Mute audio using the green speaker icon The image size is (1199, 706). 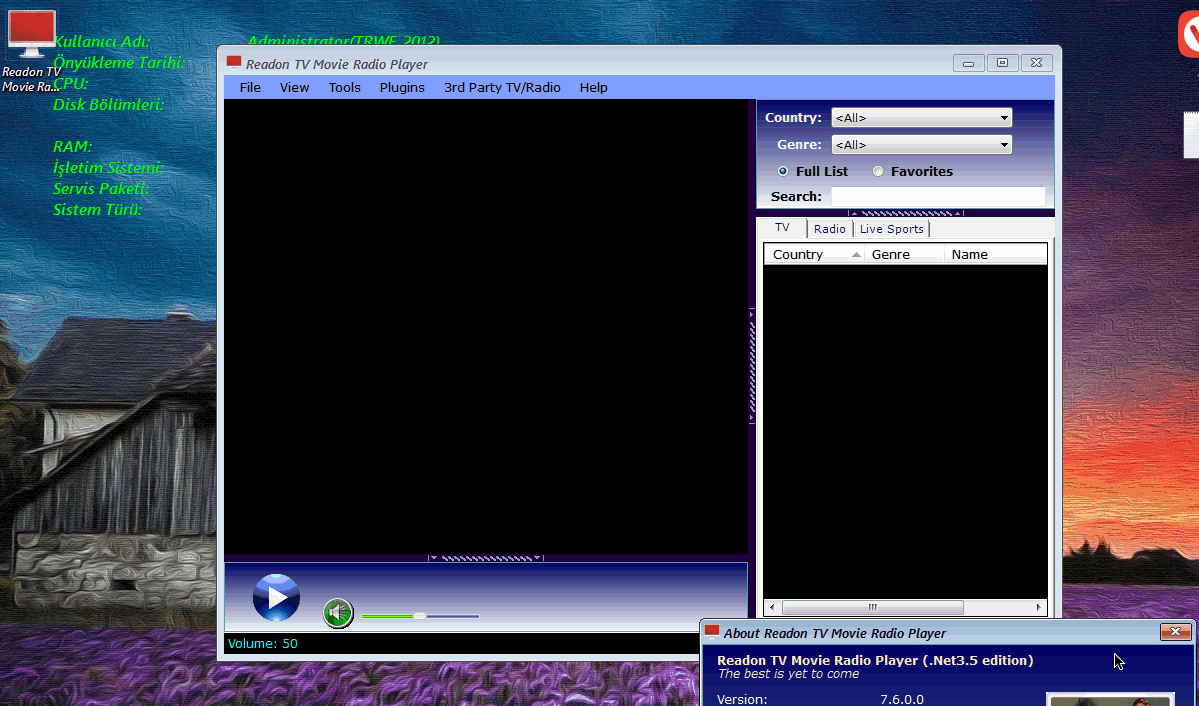(338, 613)
